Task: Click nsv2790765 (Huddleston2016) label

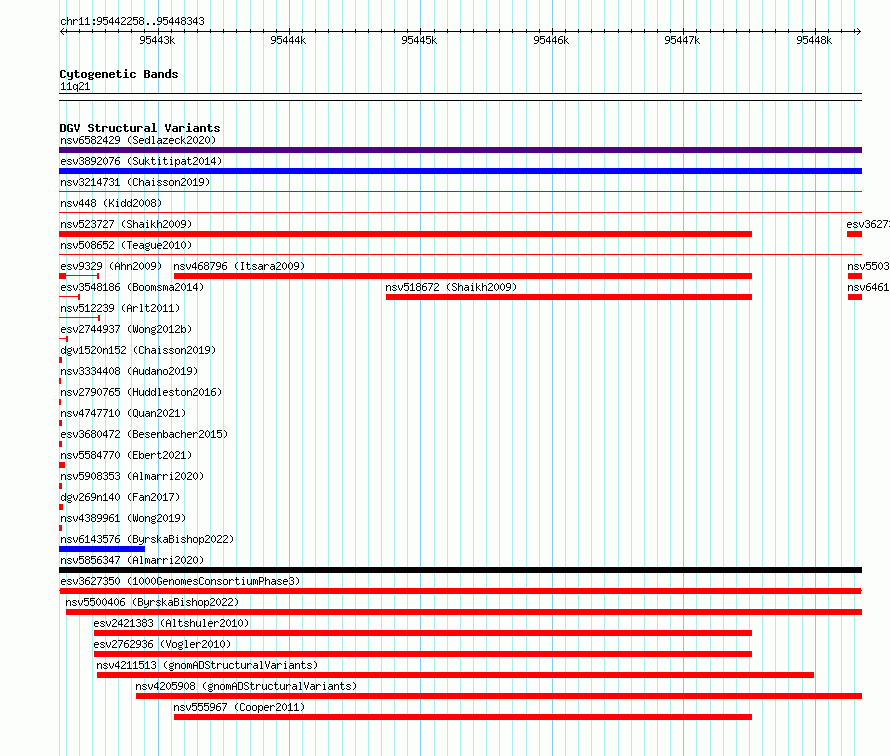Action: coord(141,392)
